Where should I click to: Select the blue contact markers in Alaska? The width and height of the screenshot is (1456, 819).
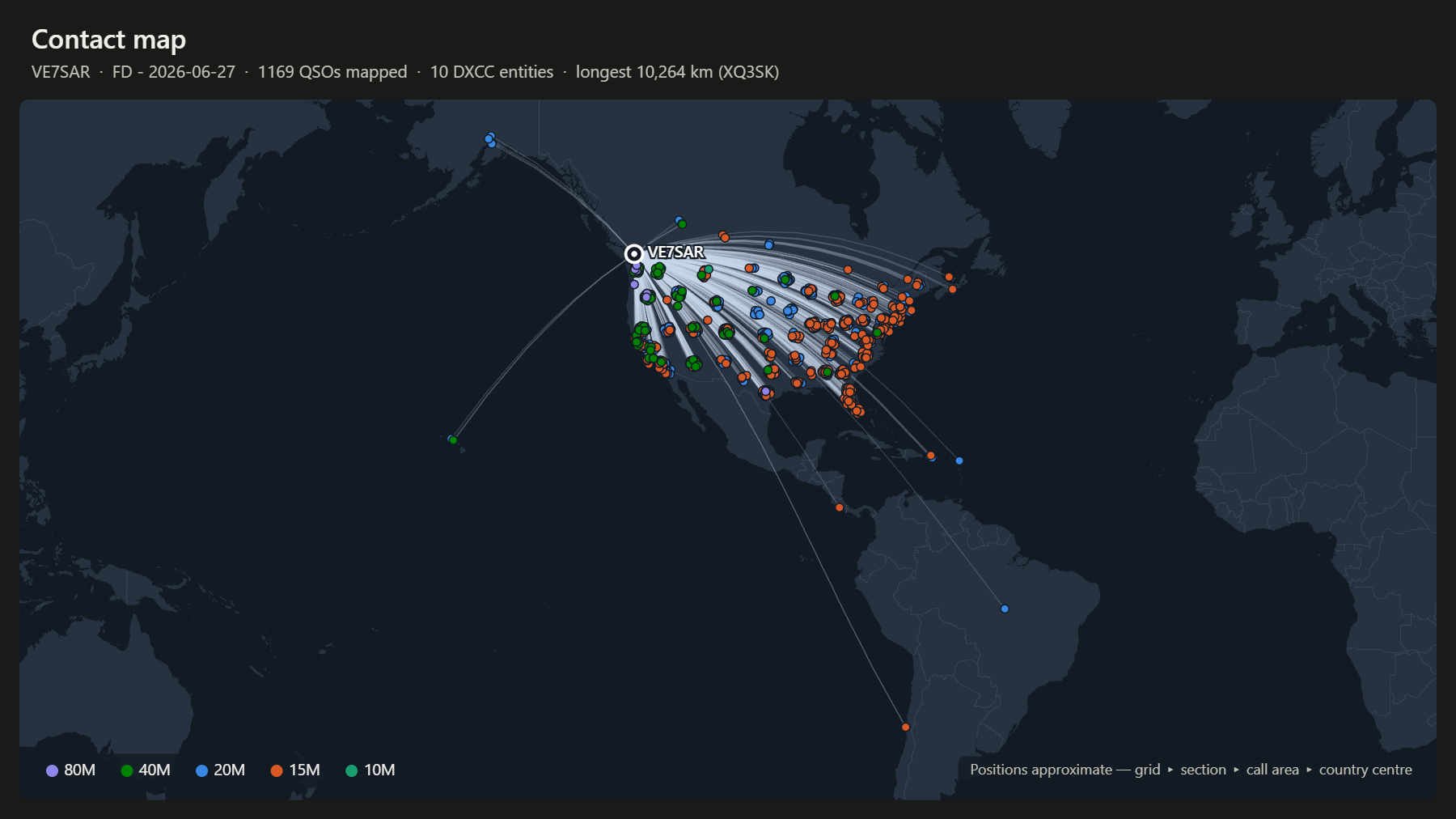(x=490, y=139)
